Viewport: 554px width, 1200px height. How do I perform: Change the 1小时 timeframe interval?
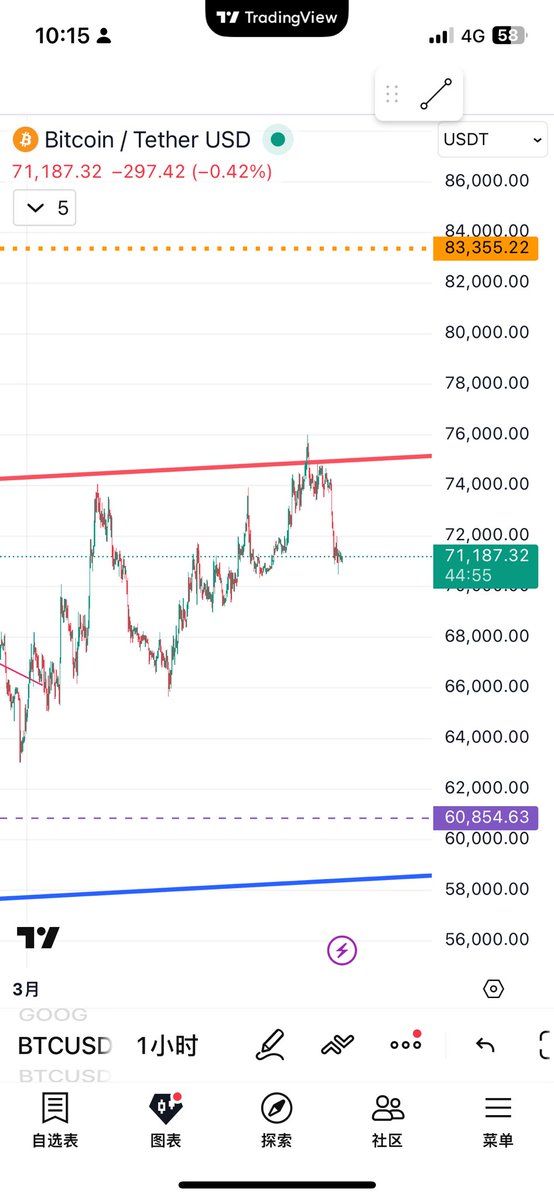pyautogui.click(x=167, y=1046)
